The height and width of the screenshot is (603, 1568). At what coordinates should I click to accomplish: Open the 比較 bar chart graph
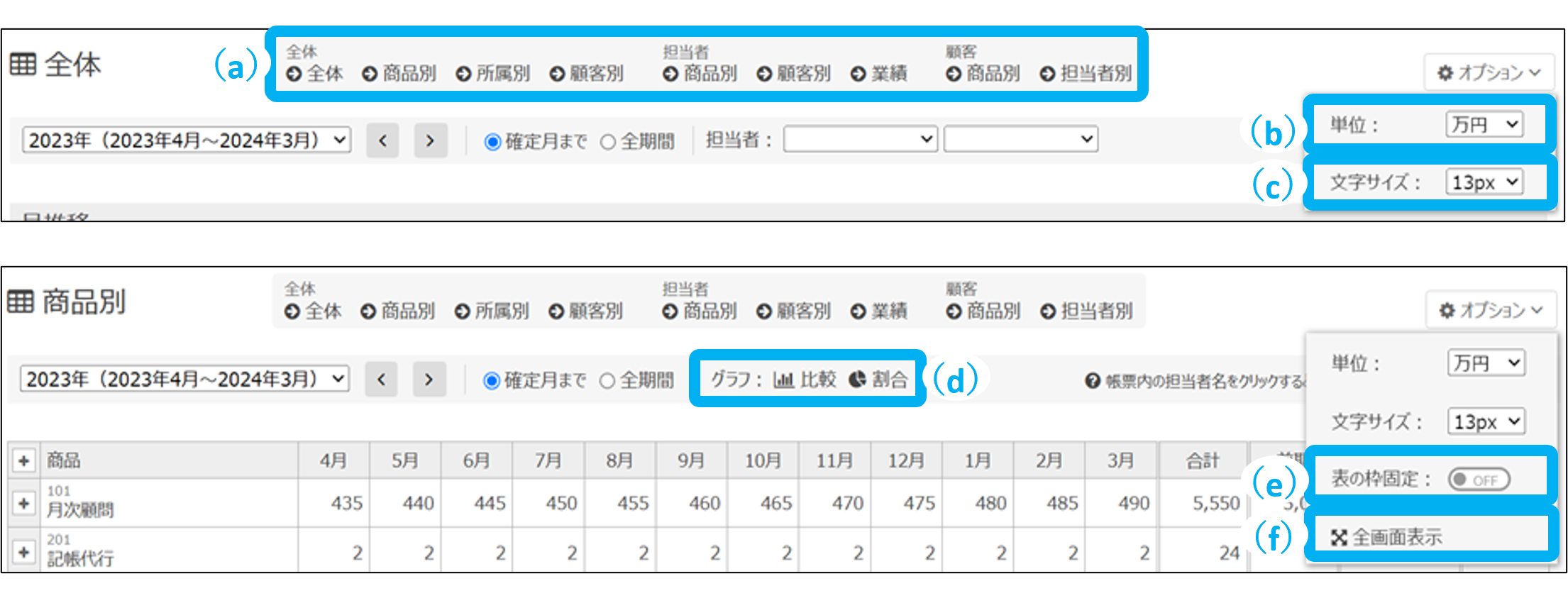pyautogui.click(x=805, y=380)
